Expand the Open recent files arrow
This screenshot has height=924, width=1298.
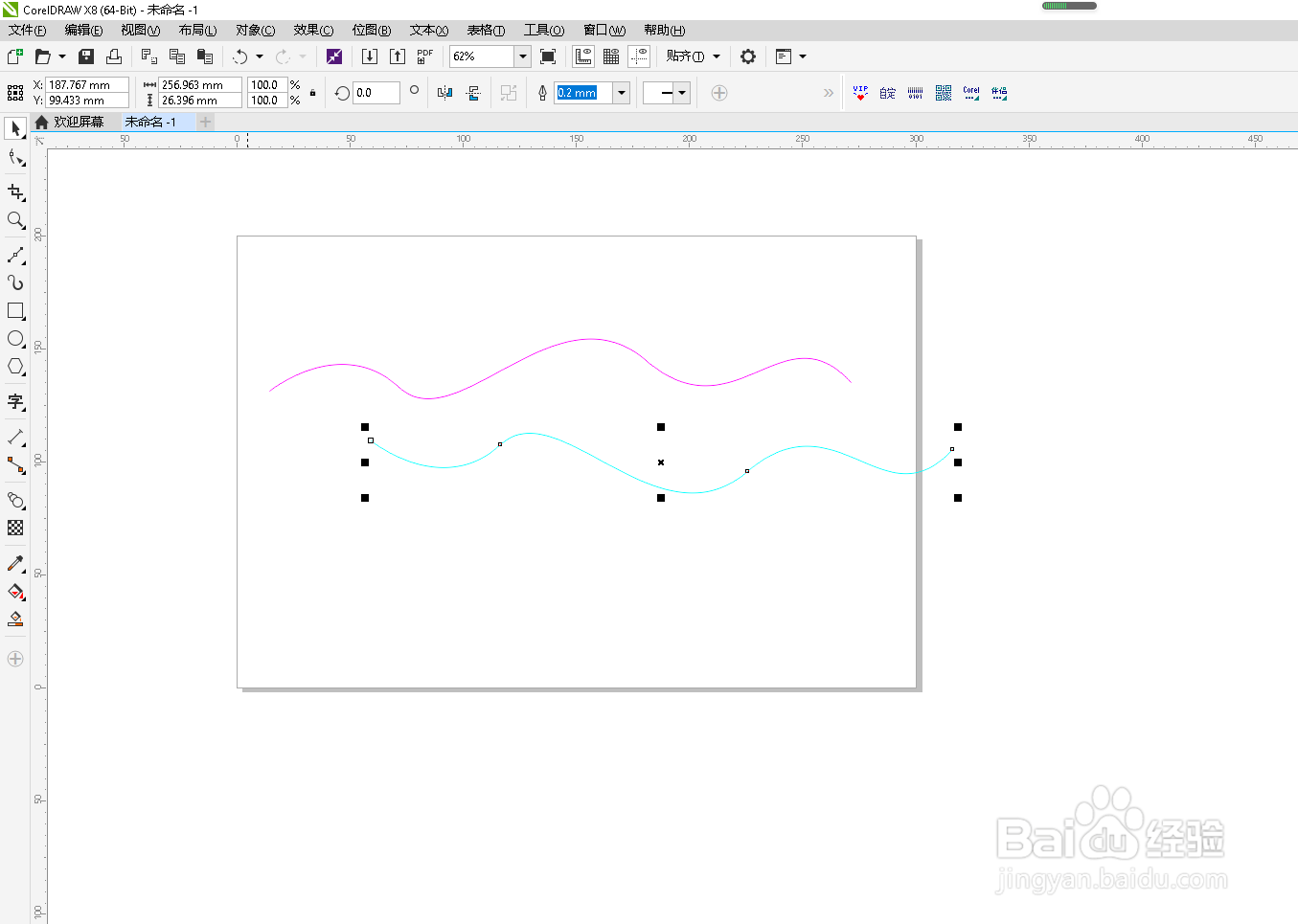pyautogui.click(x=62, y=56)
